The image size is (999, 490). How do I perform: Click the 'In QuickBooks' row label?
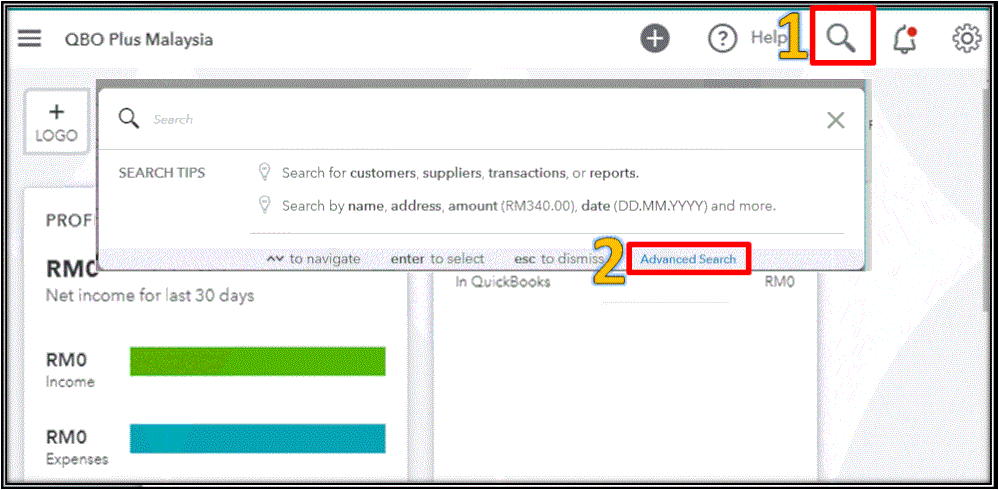[x=503, y=282]
